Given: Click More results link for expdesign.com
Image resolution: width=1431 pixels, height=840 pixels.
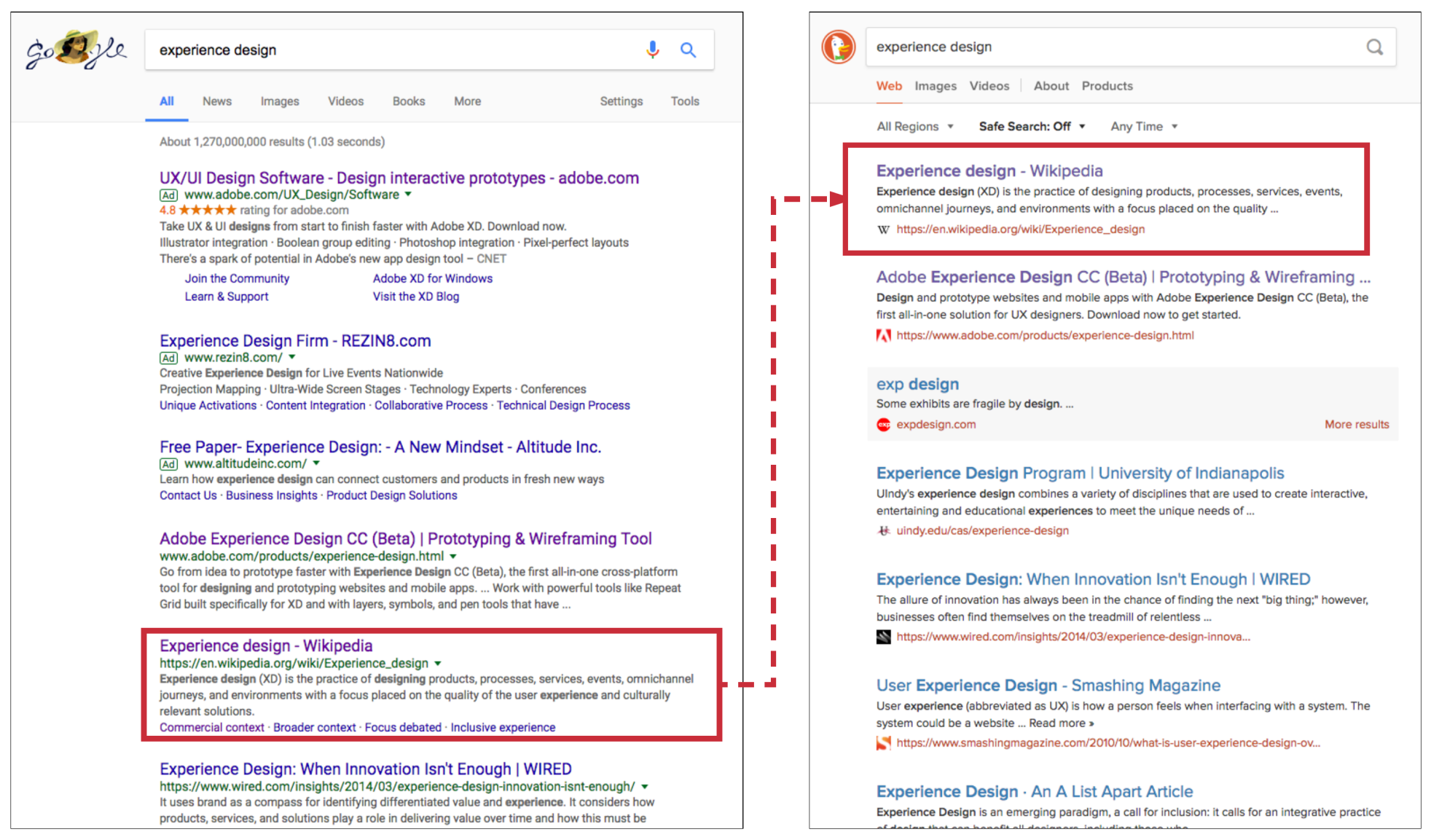Looking at the screenshot, I should (1356, 425).
